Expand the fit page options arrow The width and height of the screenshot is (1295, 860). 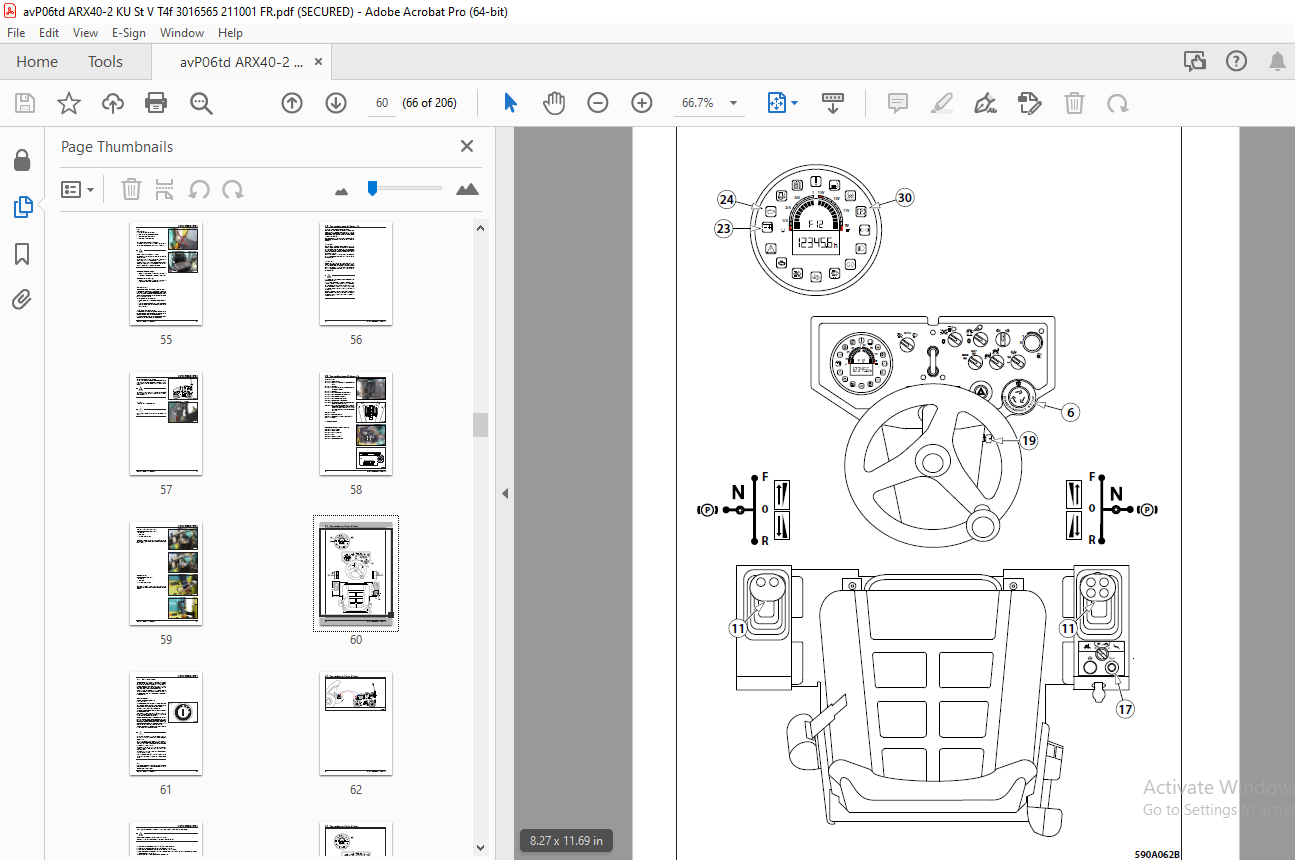coord(795,103)
